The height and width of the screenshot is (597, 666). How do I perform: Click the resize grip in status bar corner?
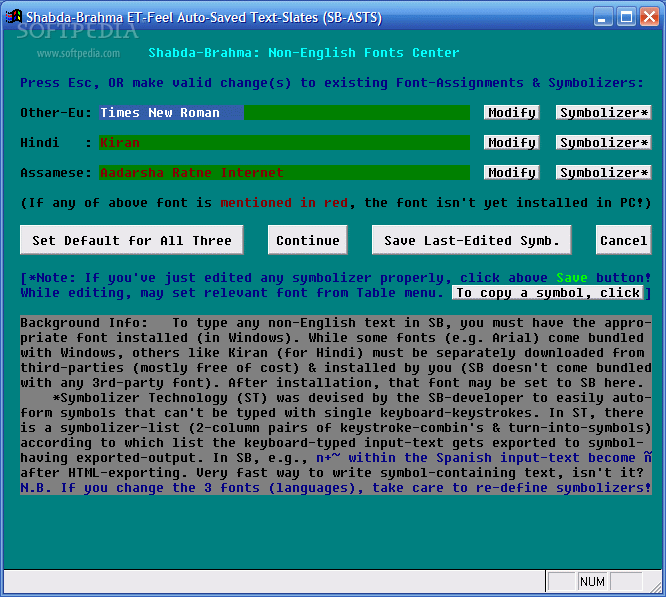pos(657,587)
